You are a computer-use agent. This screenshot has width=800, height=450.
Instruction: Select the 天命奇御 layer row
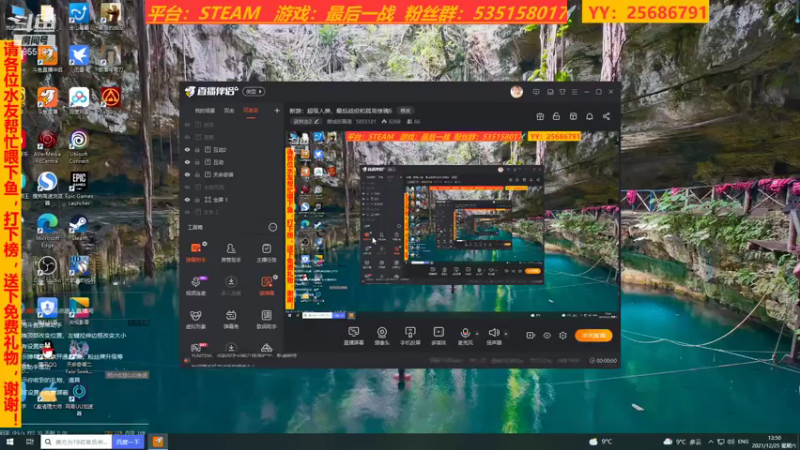[x=232, y=174]
